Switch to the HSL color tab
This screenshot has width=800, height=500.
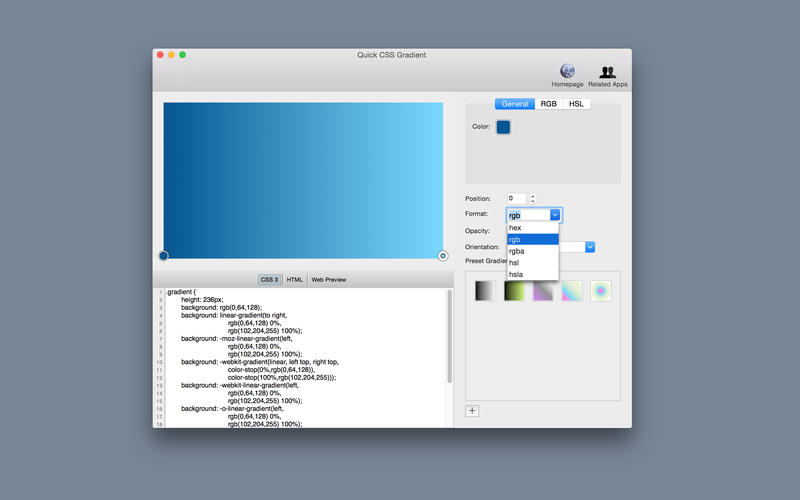576,104
